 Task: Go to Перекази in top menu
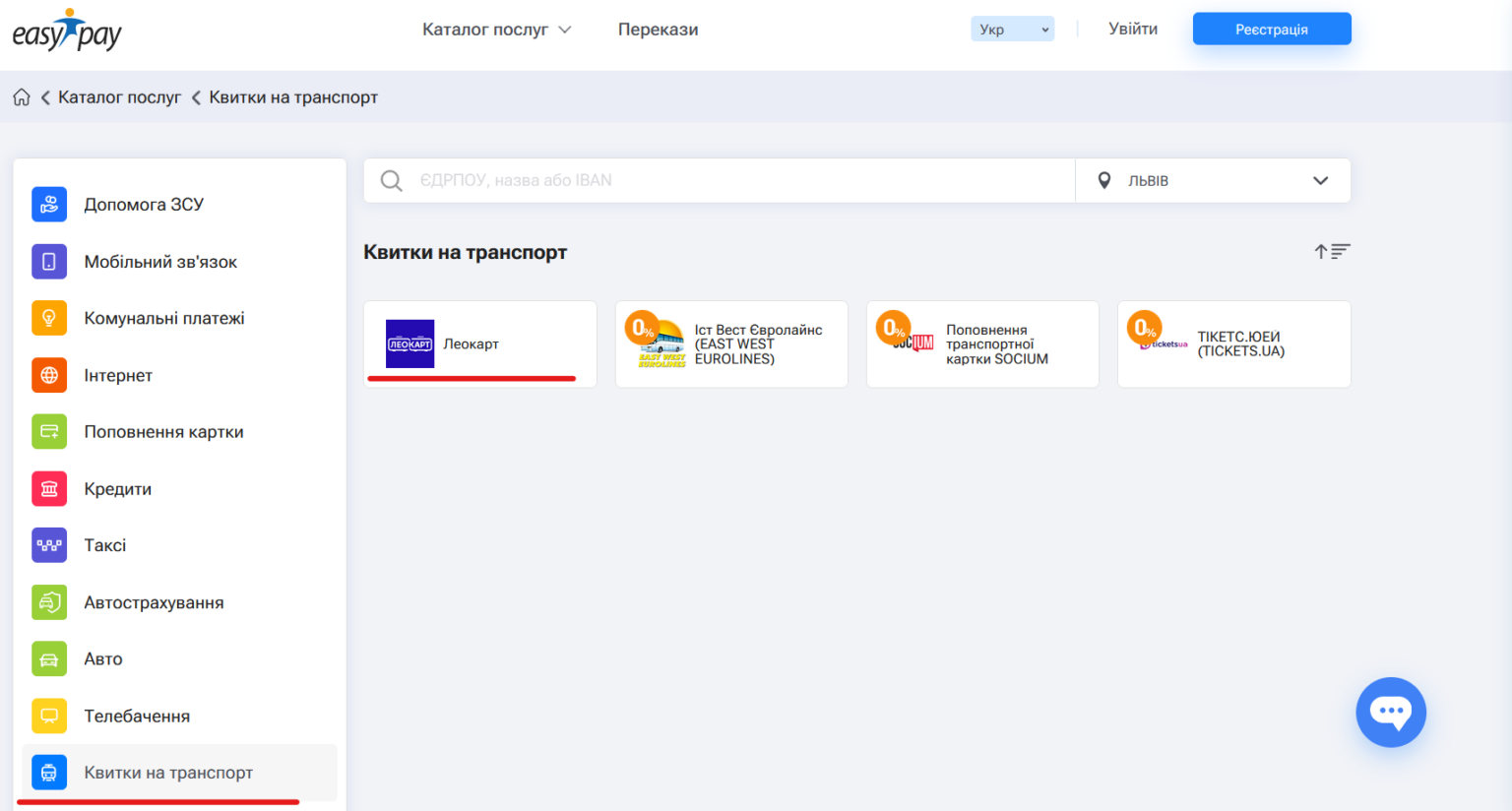point(658,30)
